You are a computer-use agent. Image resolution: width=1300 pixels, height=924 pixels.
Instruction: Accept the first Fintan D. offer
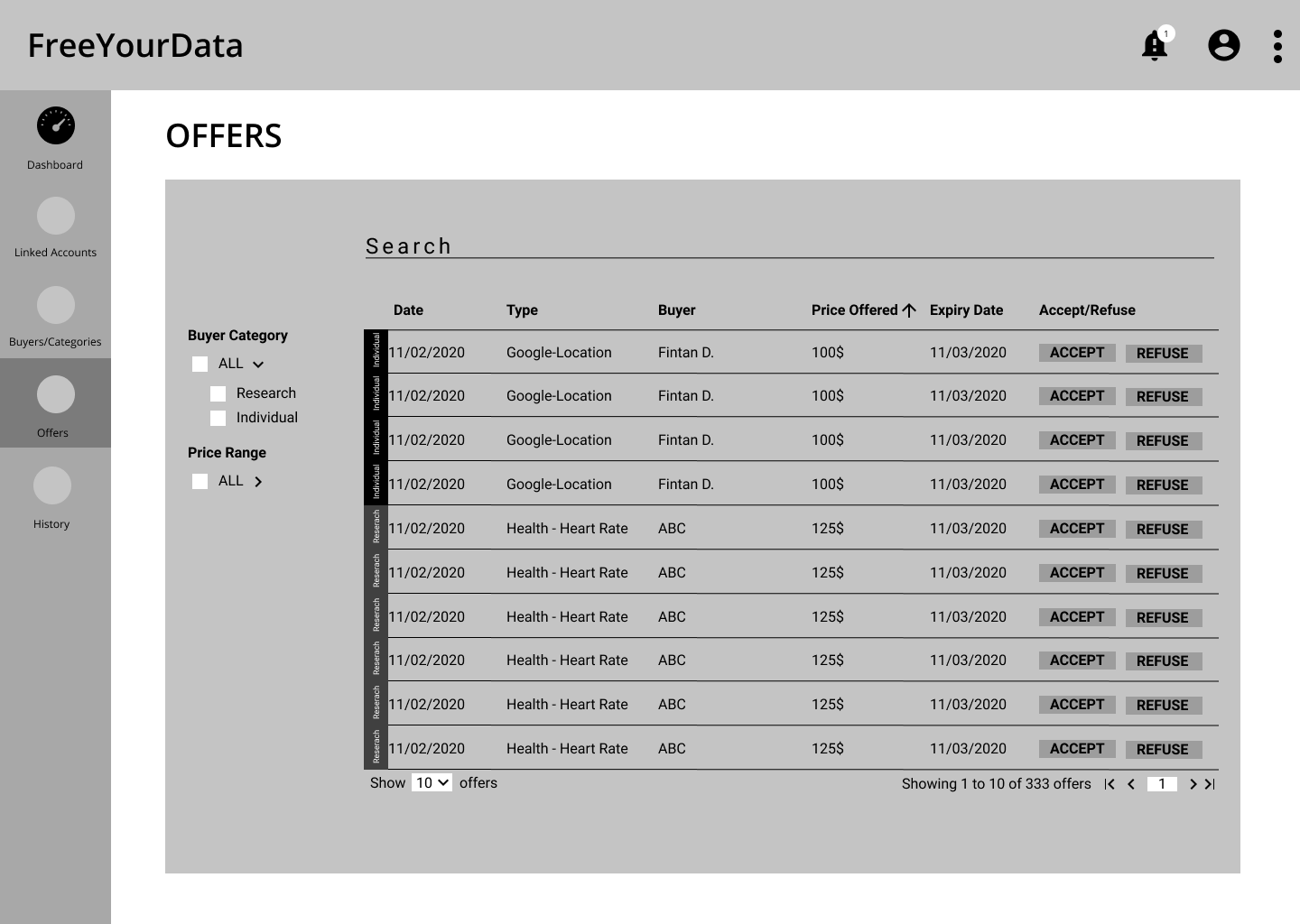tap(1077, 353)
